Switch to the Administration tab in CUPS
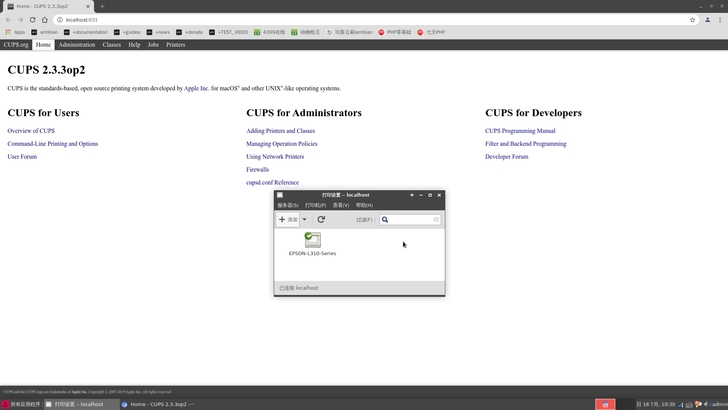The height and width of the screenshot is (410, 728). [77, 45]
